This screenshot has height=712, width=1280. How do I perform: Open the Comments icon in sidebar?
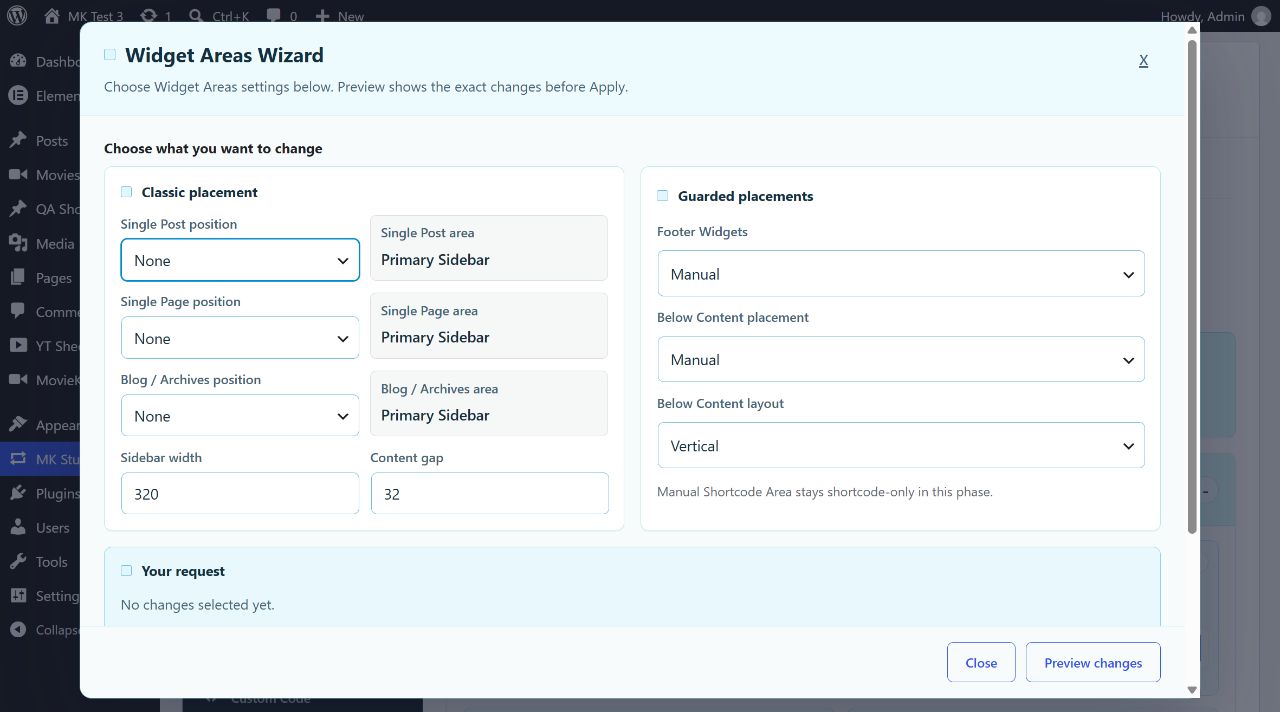pos(18,311)
